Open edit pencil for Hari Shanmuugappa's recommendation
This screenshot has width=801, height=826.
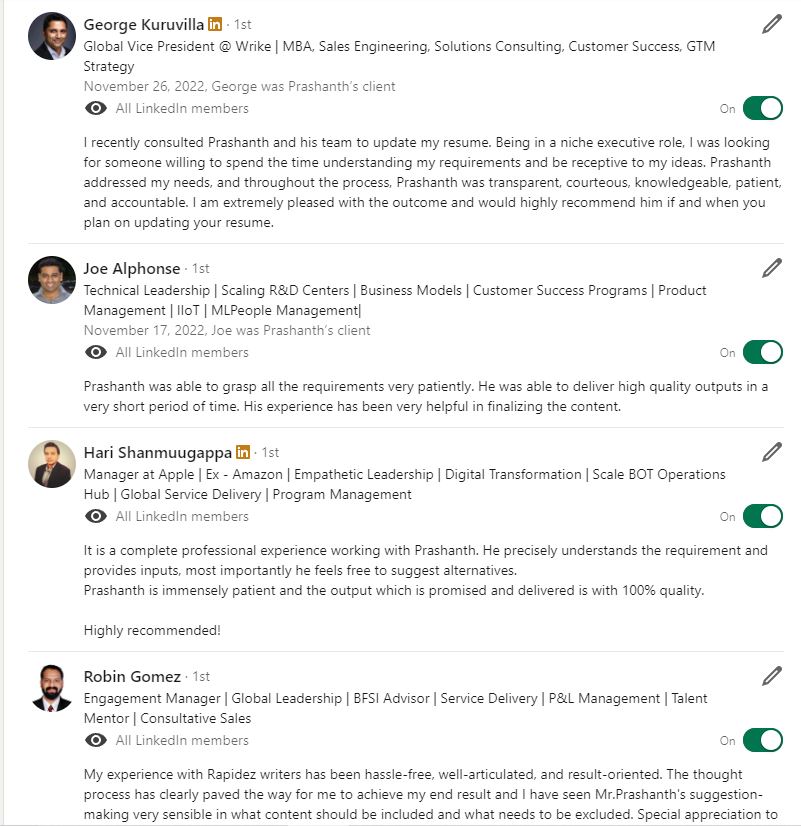click(x=771, y=452)
